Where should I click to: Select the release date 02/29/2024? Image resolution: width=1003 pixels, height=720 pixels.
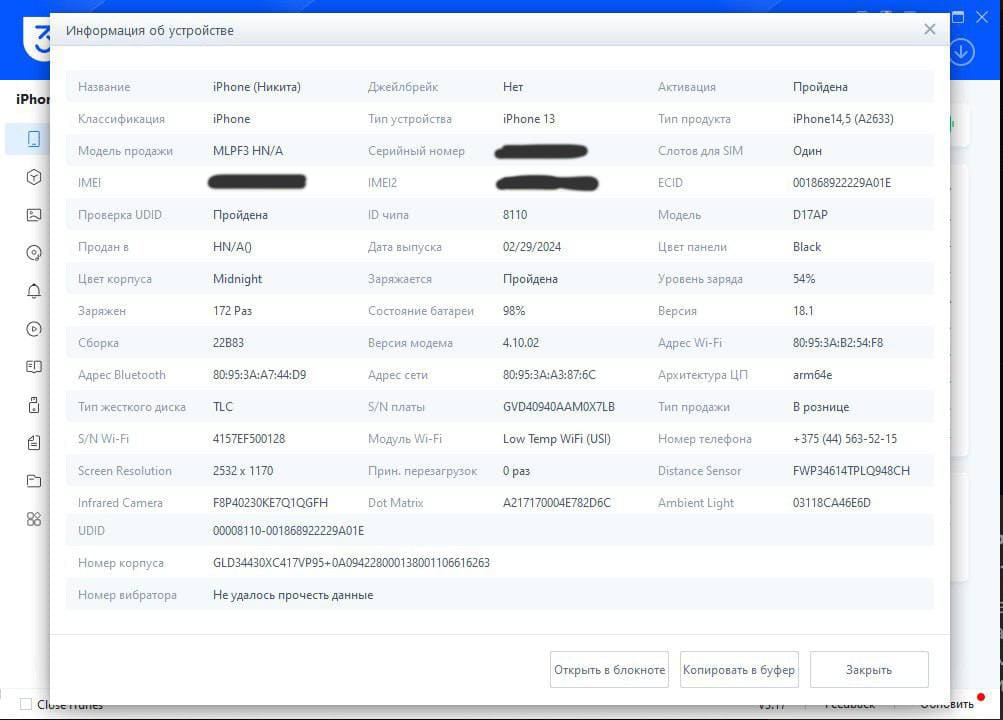coord(532,247)
